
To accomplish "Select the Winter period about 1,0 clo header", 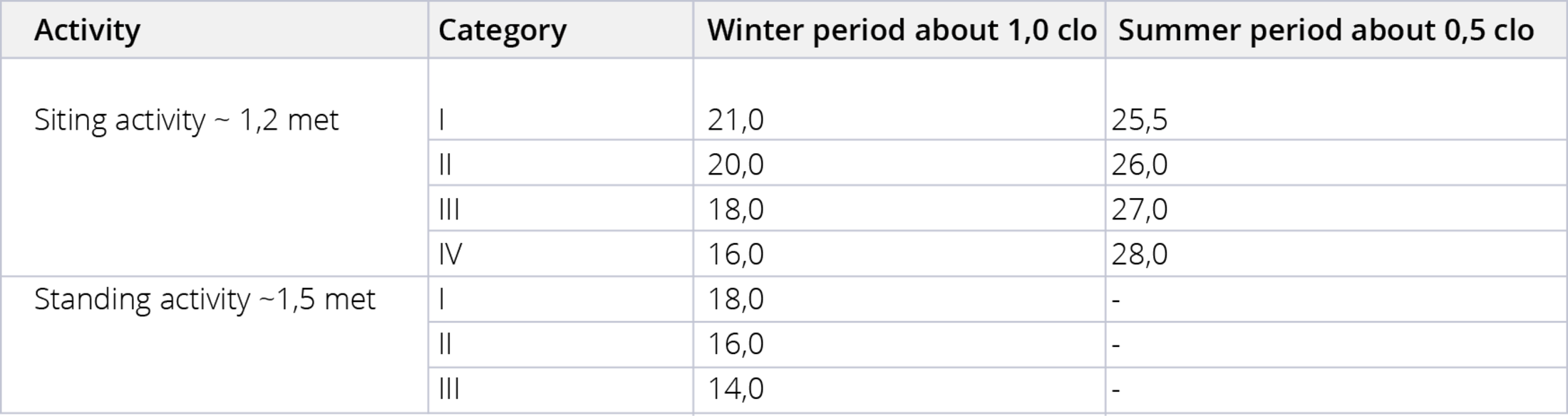I will [899, 30].
